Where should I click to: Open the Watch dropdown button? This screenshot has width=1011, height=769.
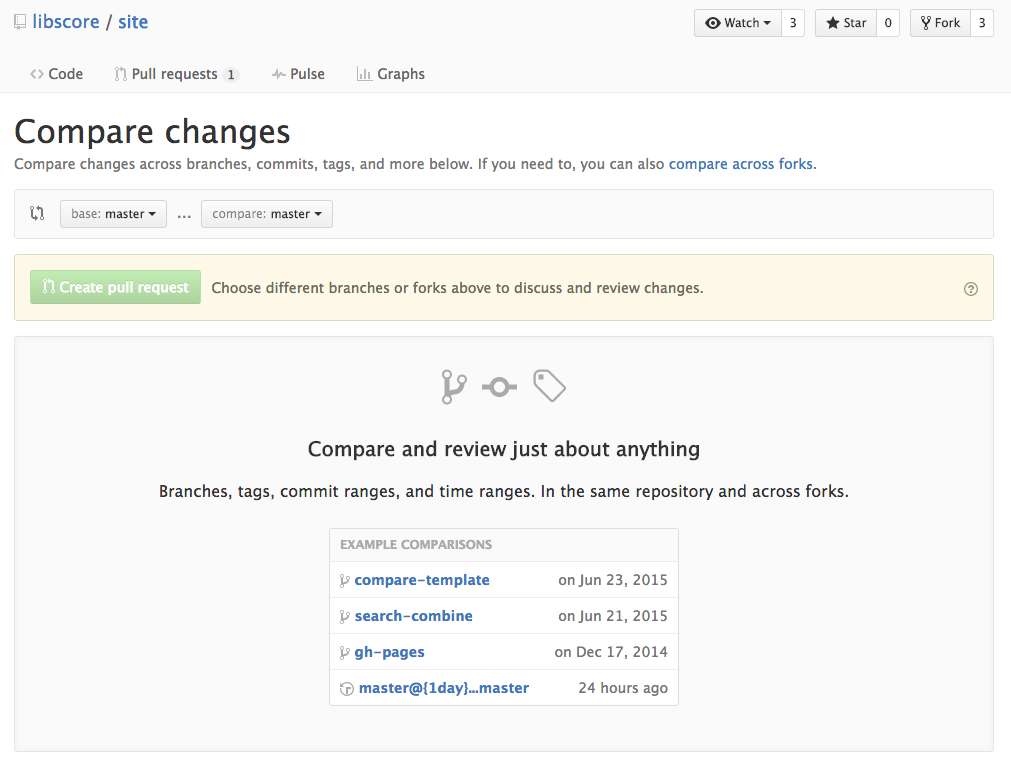click(738, 23)
